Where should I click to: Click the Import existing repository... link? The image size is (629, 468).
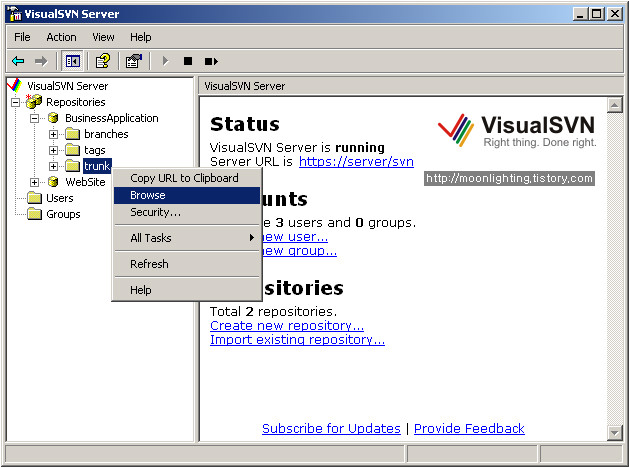click(297, 340)
